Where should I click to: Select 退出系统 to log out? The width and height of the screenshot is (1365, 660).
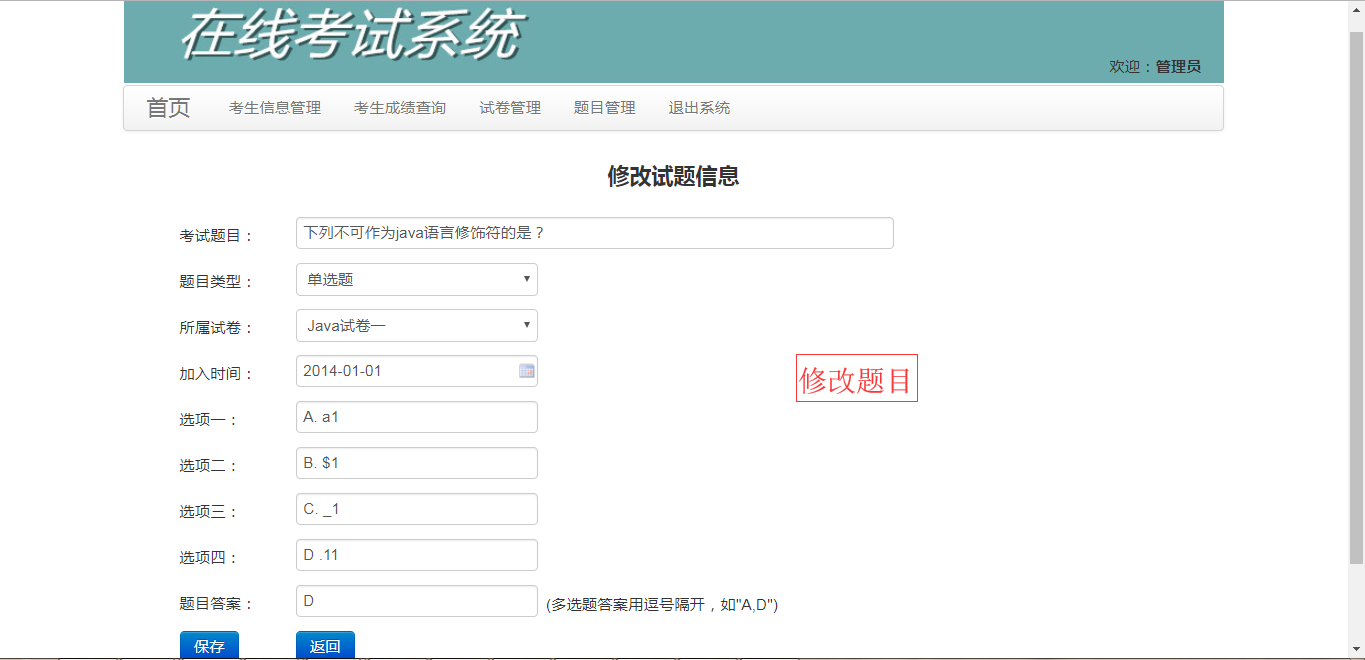699,108
